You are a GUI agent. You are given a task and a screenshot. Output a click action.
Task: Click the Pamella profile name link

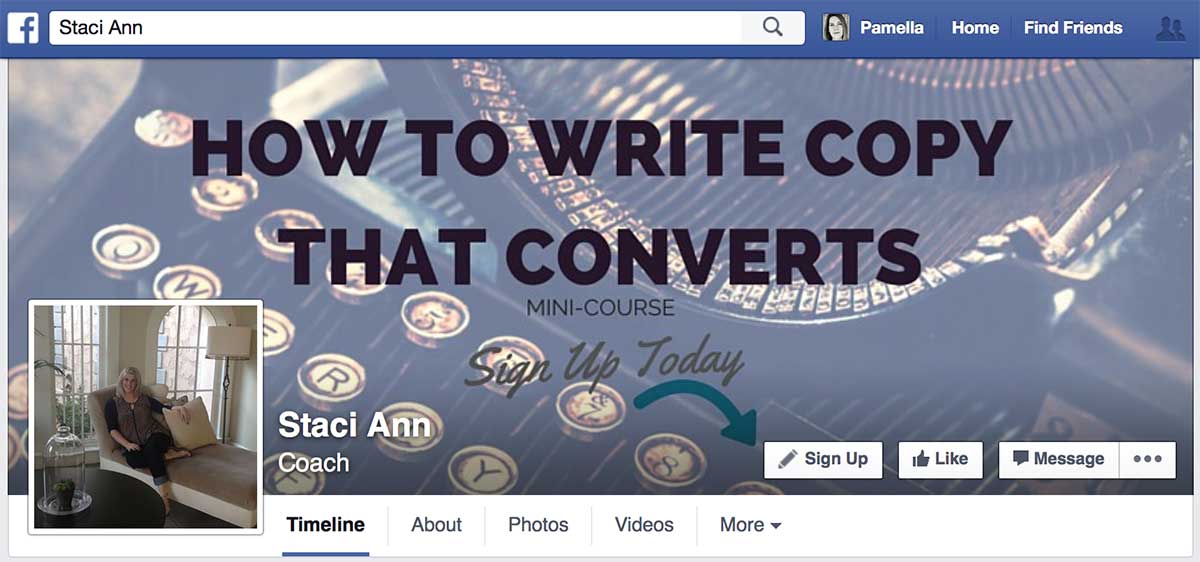[x=892, y=28]
